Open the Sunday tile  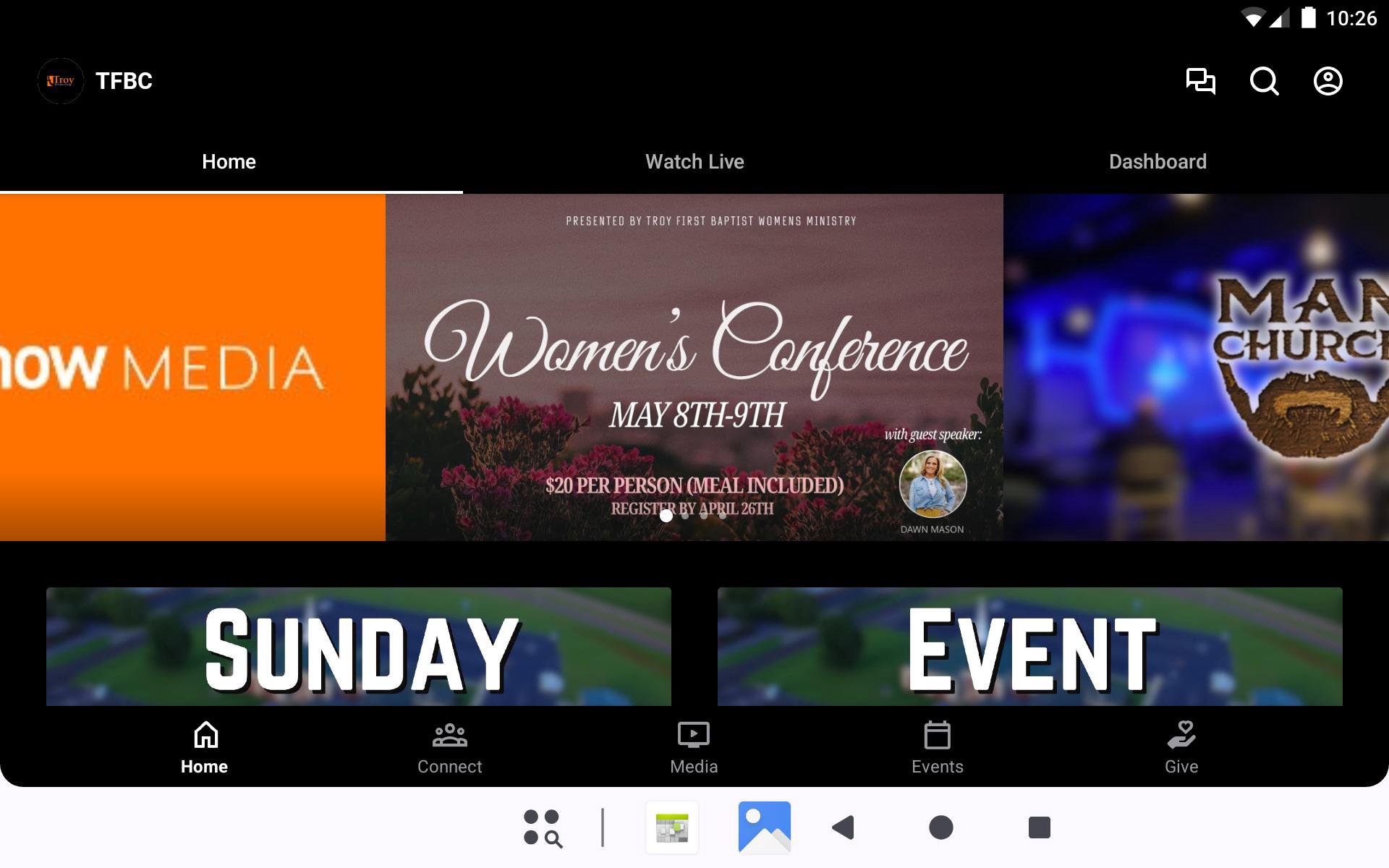point(359,646)
